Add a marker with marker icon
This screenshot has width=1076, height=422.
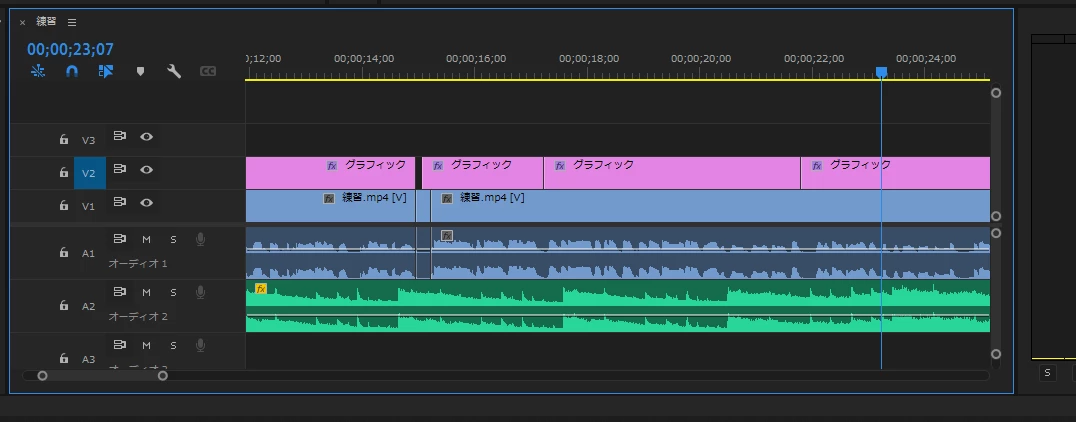click(x=141, y=71)
